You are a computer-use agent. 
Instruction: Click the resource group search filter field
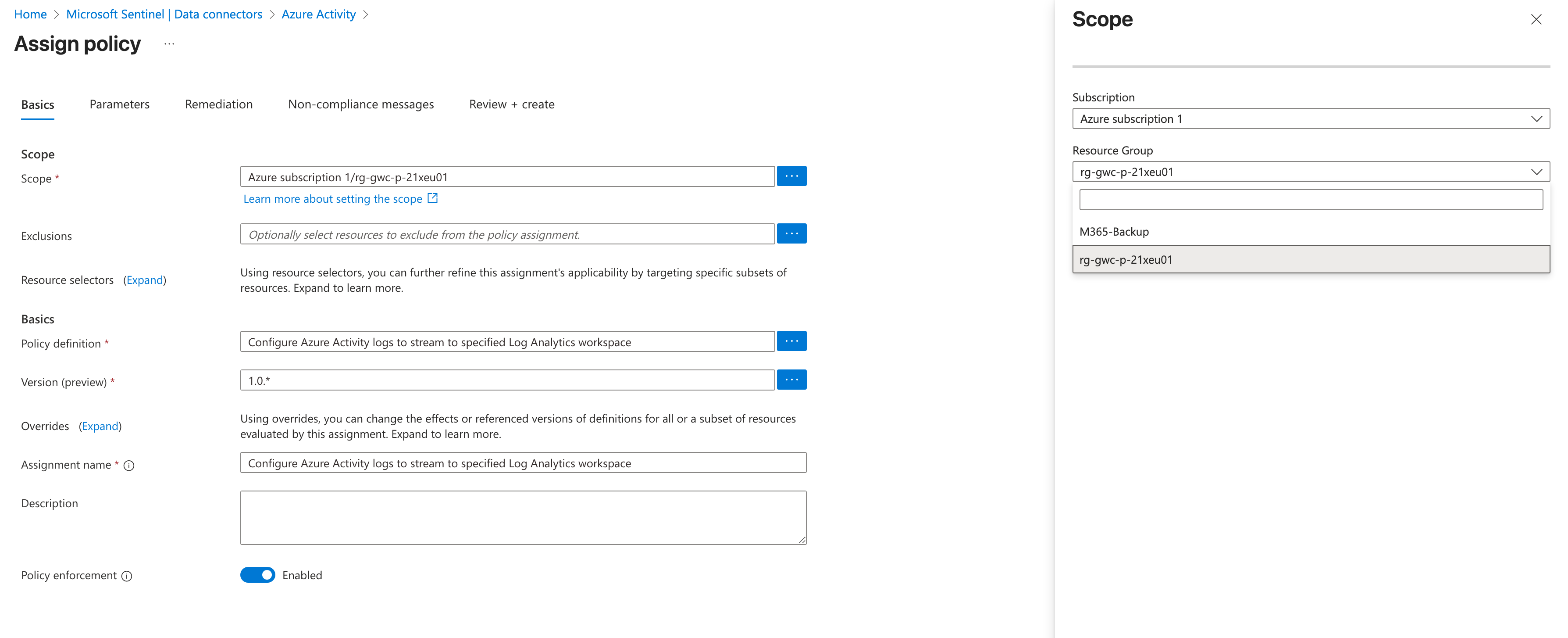pyautogui.click(x=1311, y=200)
